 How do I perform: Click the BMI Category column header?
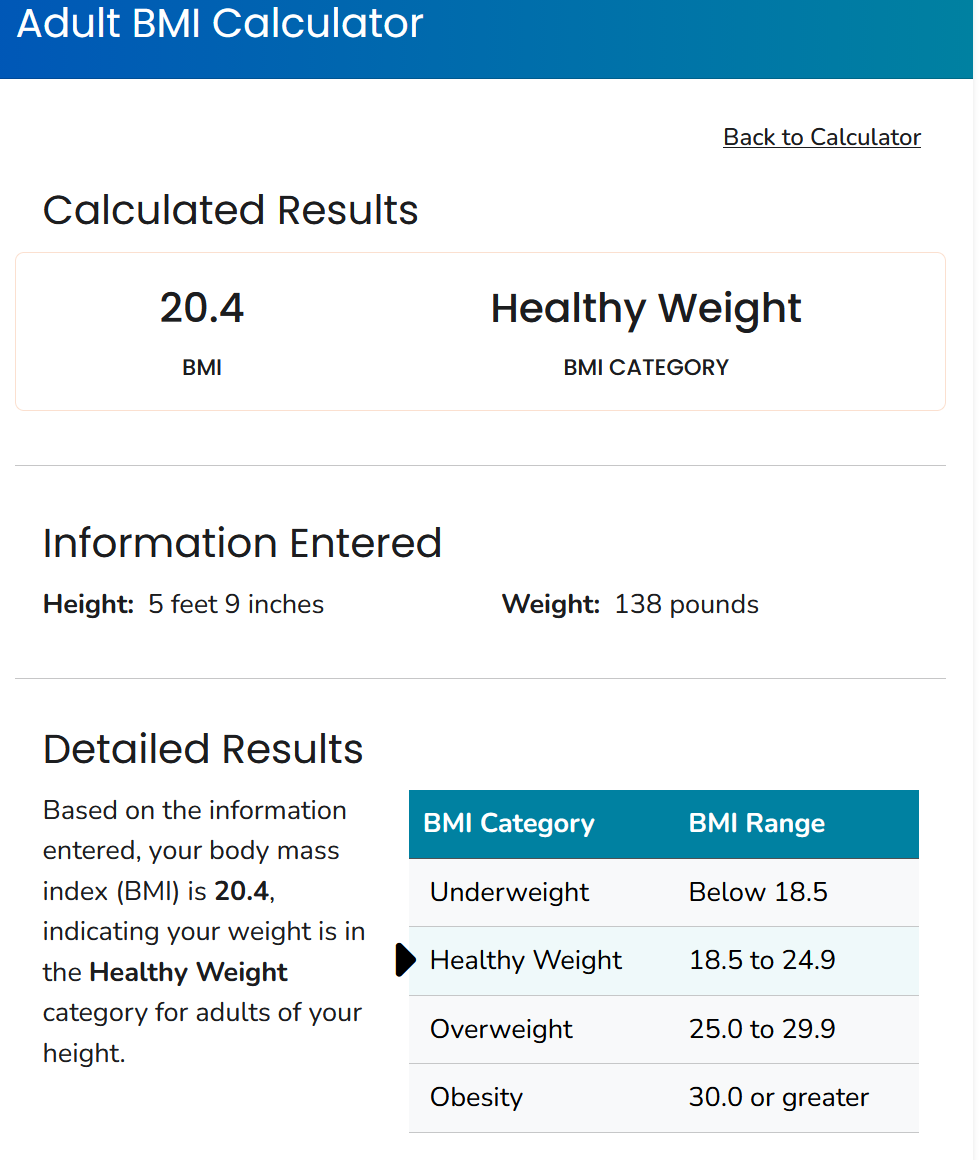click(x=508, y=823)
